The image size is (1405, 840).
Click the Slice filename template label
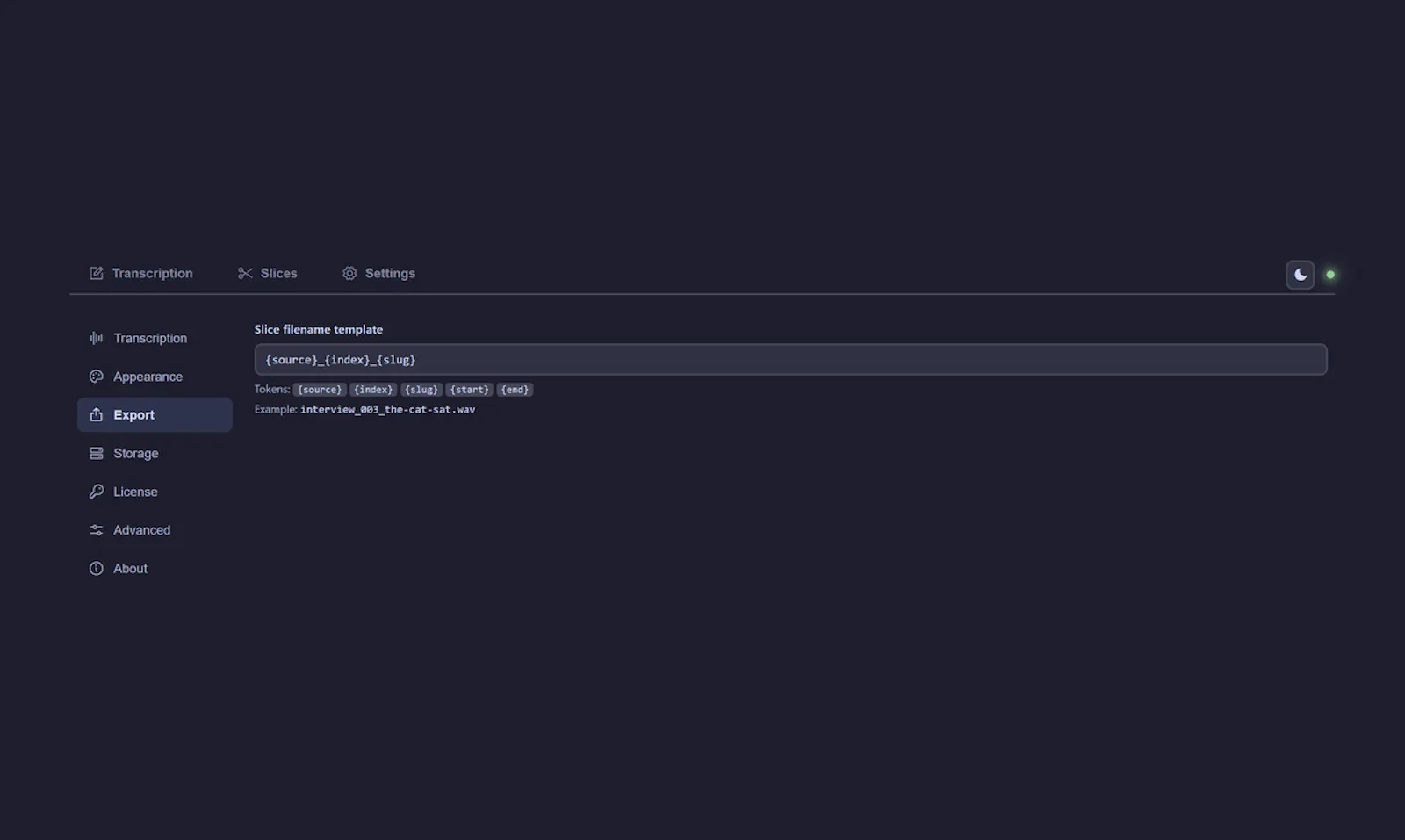coord(319,329)
